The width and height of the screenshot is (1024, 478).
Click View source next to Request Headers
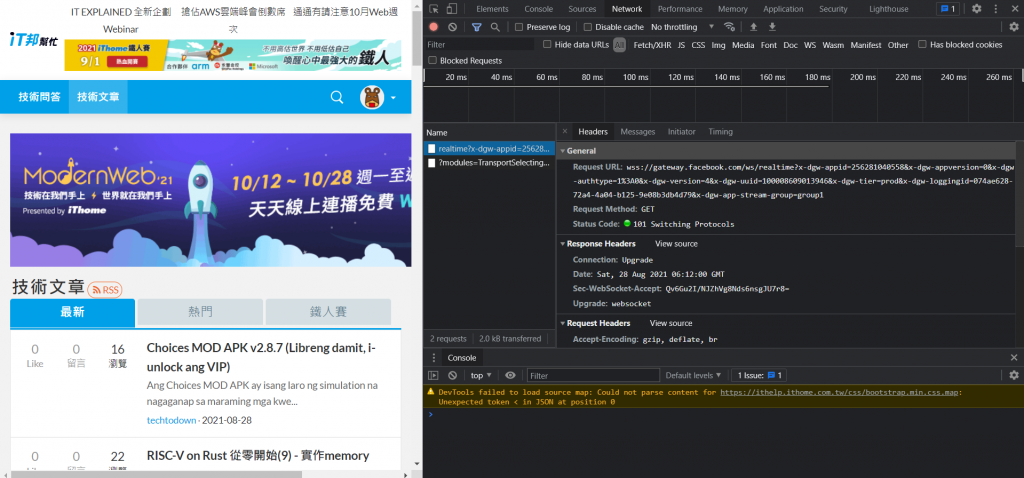tap(671, 323)
